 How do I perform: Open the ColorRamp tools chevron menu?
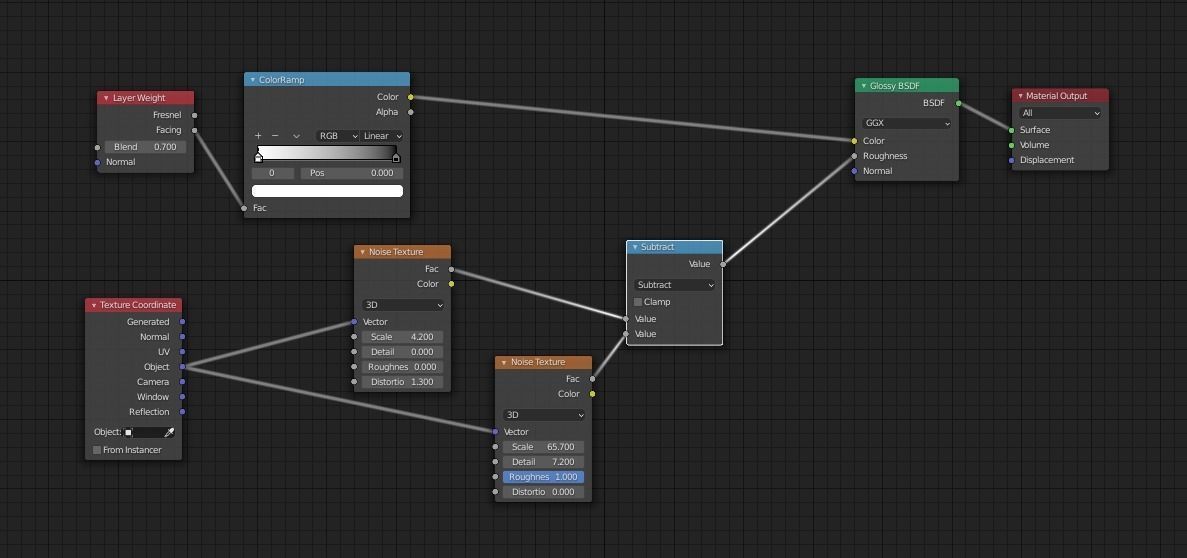[x=296, y=136]
